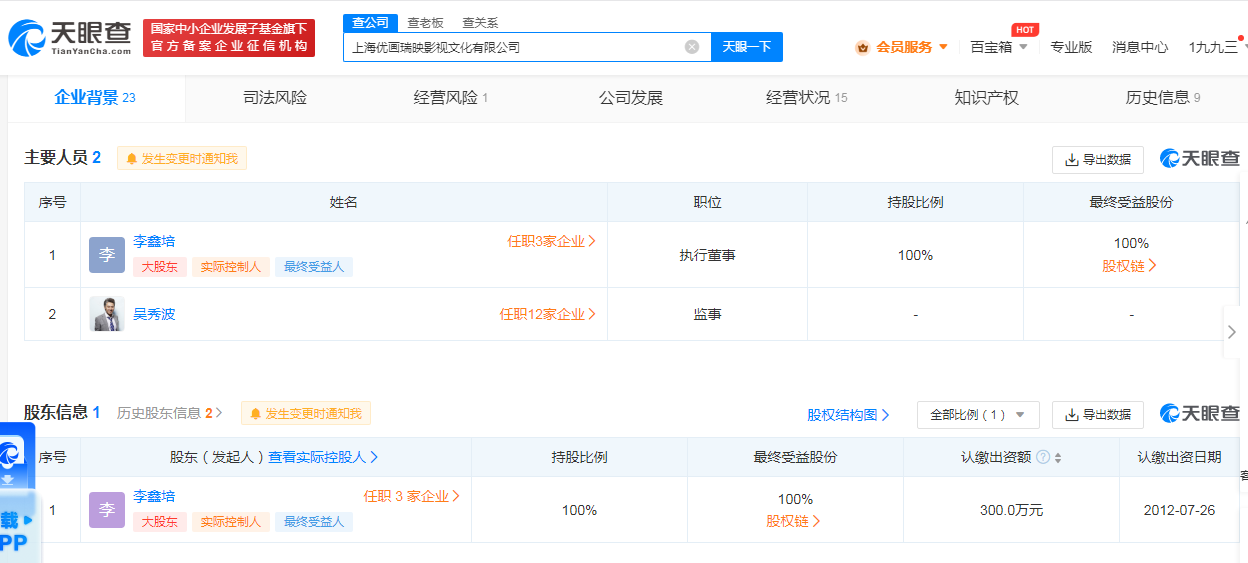Open 李鑫培 name link in 股东信息 table
The width and height of the screenshot is (1248, 563).
coord(154,496)
